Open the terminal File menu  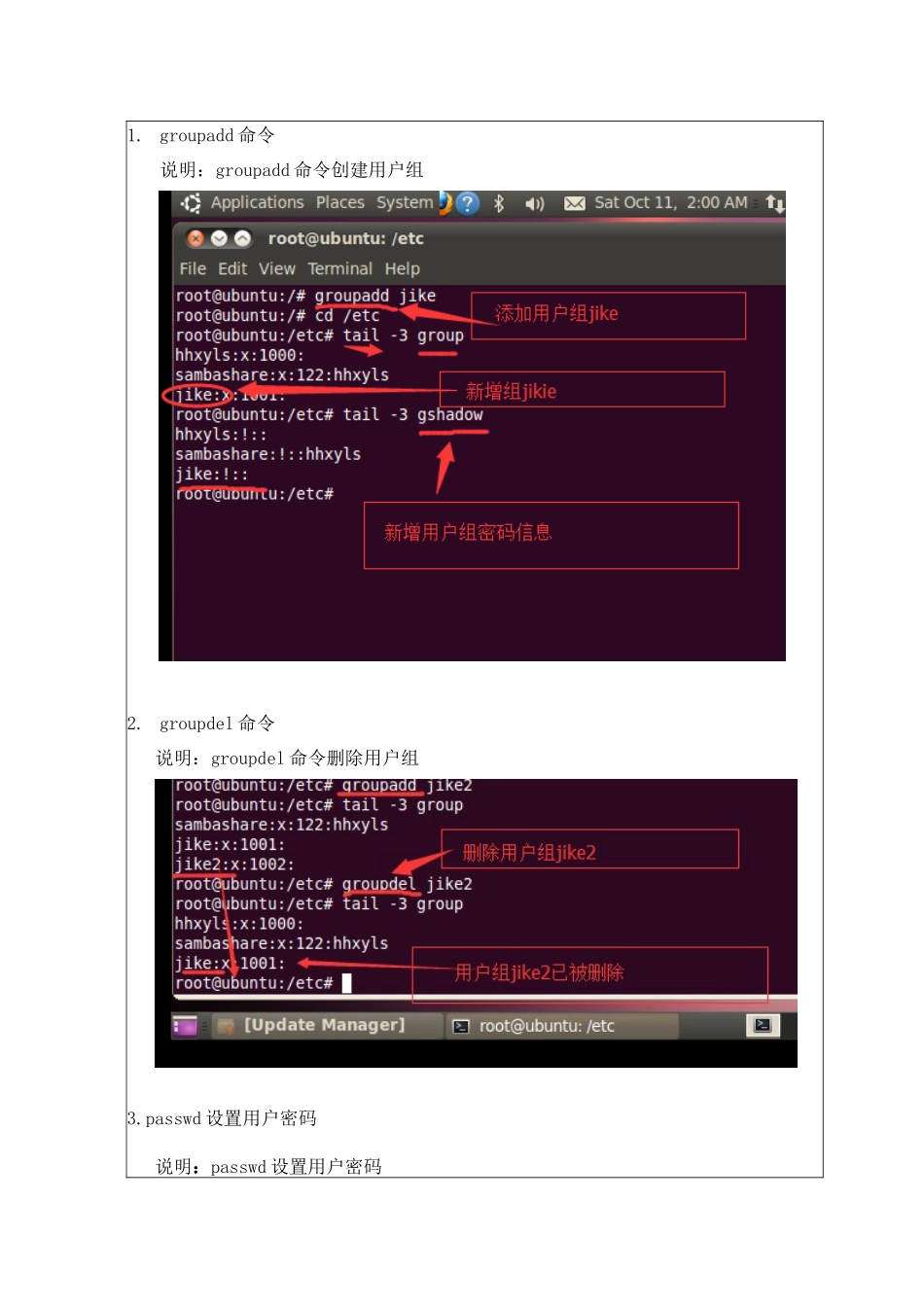[x=193, y=268]
